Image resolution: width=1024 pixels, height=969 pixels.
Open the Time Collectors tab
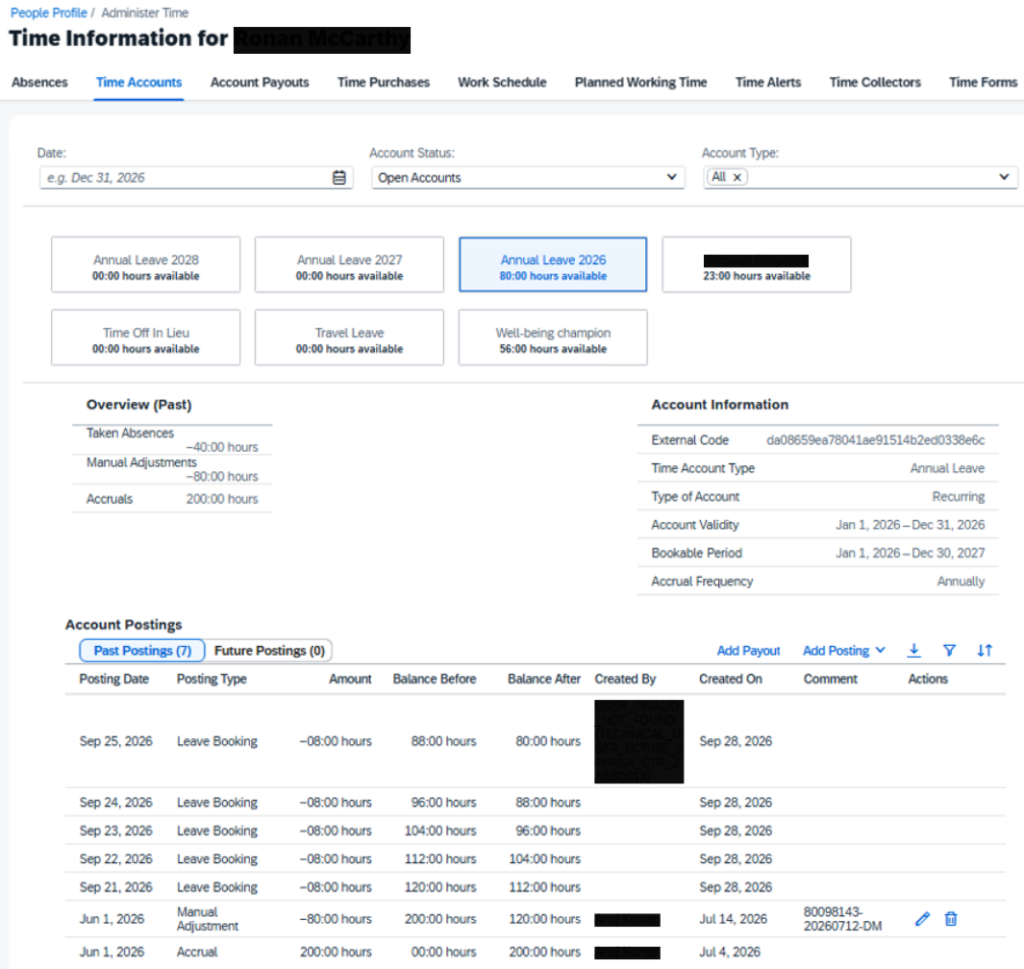[875, 82]
